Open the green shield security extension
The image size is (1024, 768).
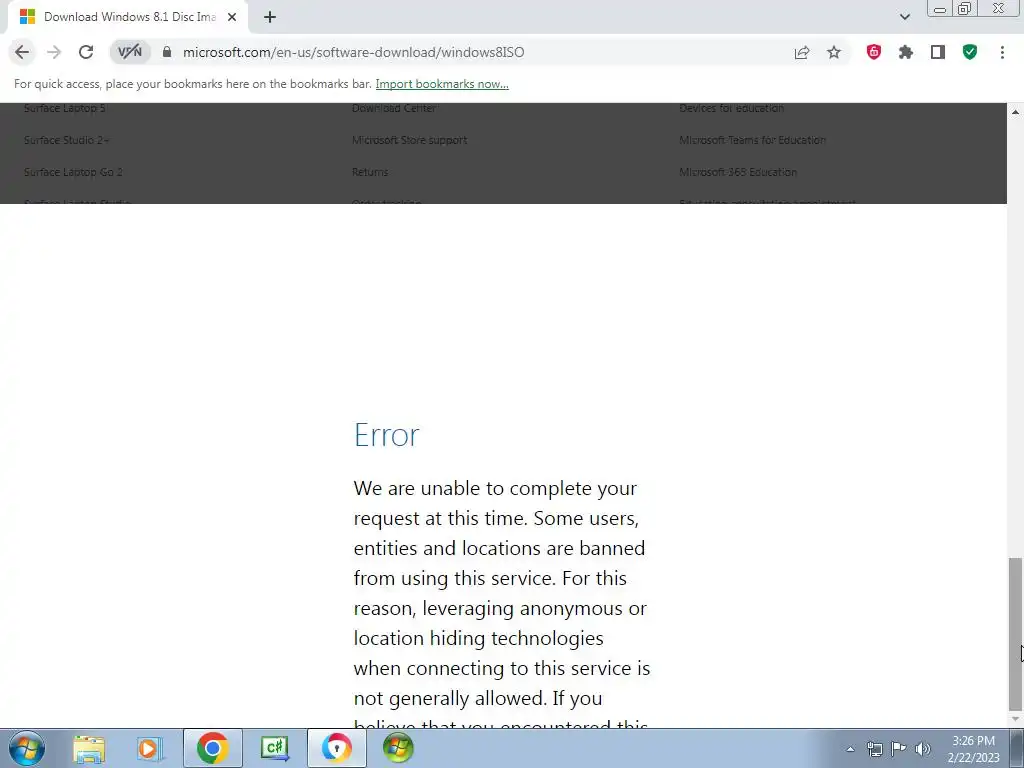[x=970, y=52]
